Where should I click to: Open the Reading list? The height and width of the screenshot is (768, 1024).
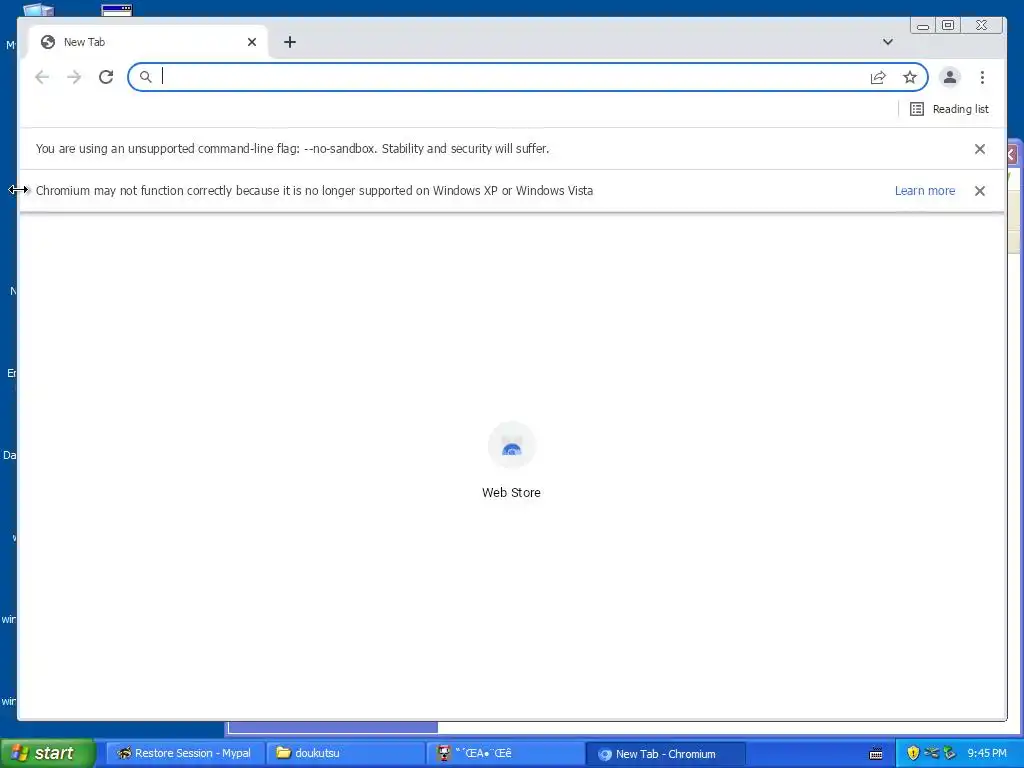(949, 109)
